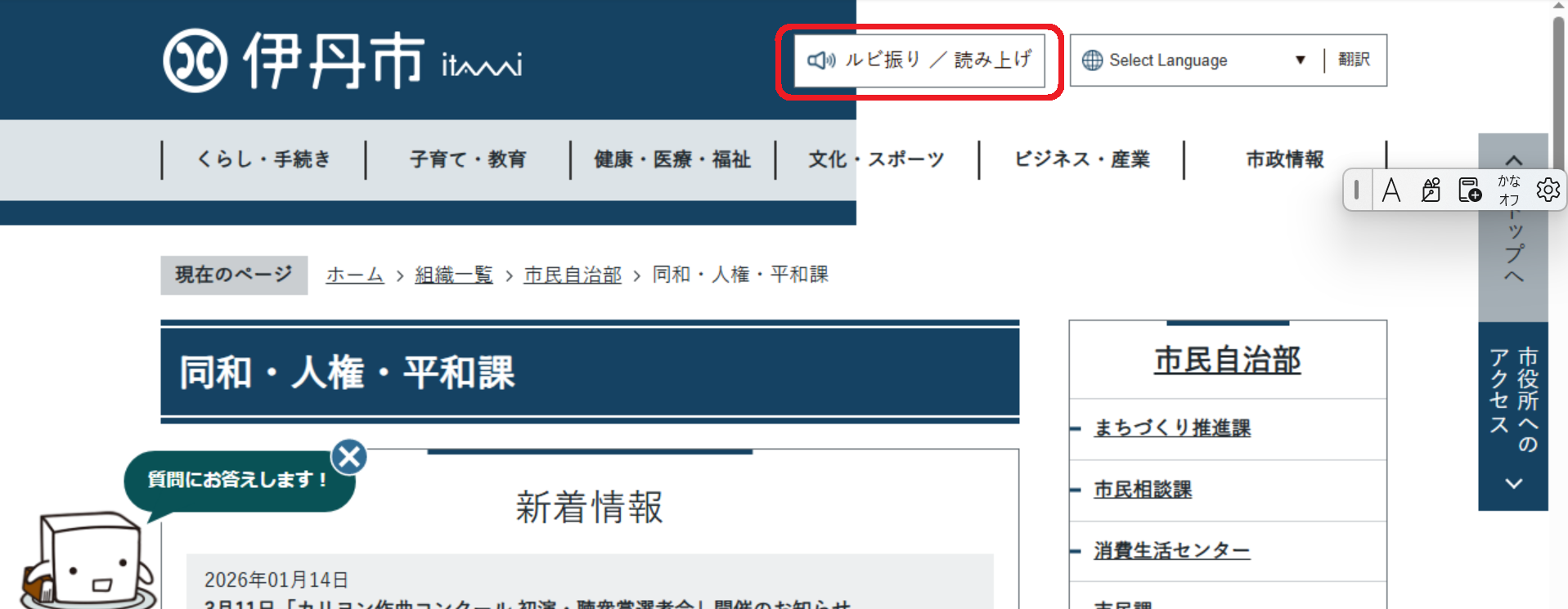Open the 健康・医療・福祉 menu

tap(672, 159)
